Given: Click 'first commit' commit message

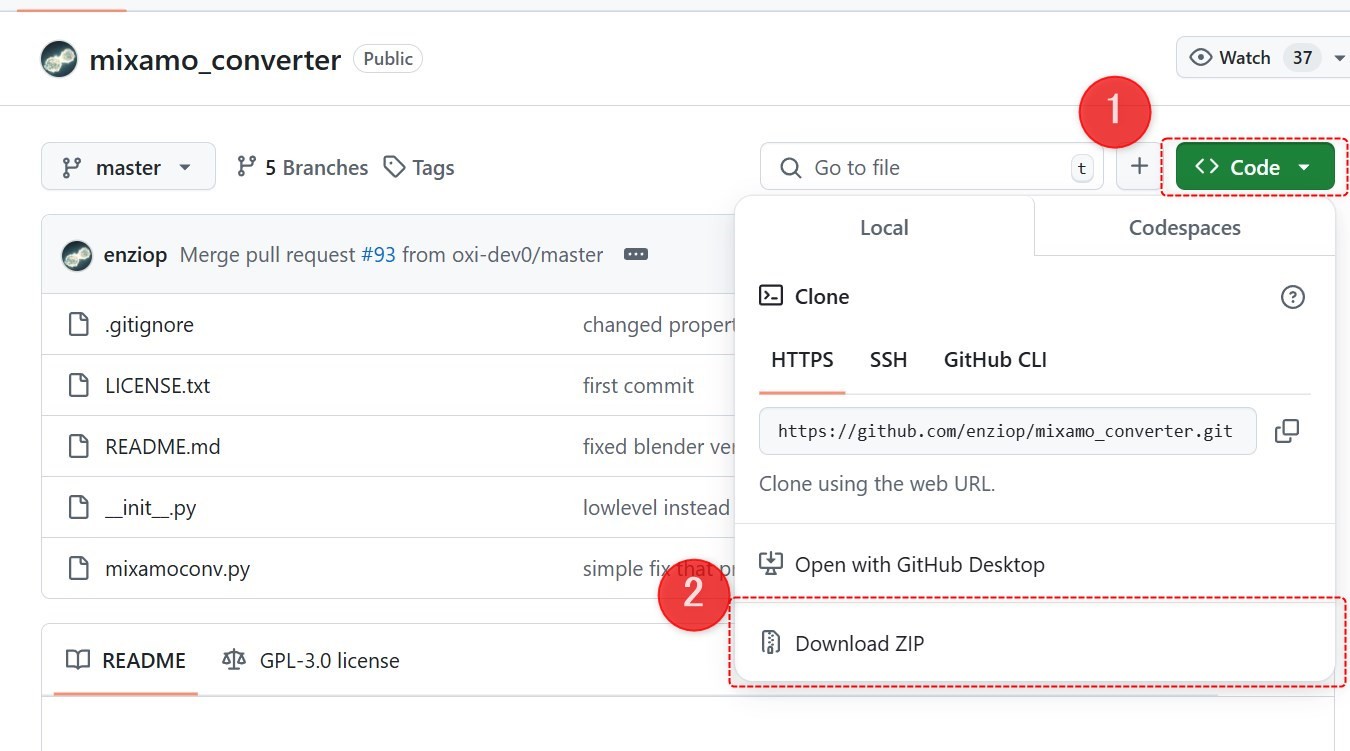Looking at the screenshot, I should 638,386.
